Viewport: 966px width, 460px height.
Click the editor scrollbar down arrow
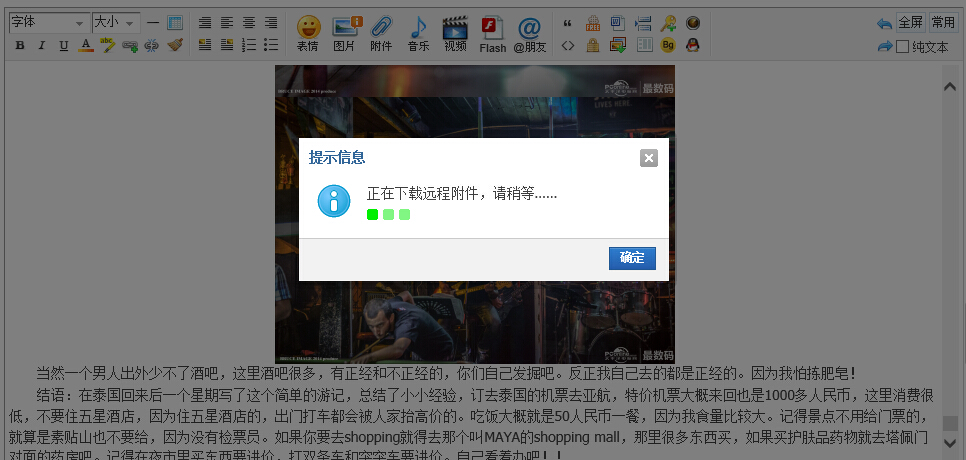click(x=950, y=442)
